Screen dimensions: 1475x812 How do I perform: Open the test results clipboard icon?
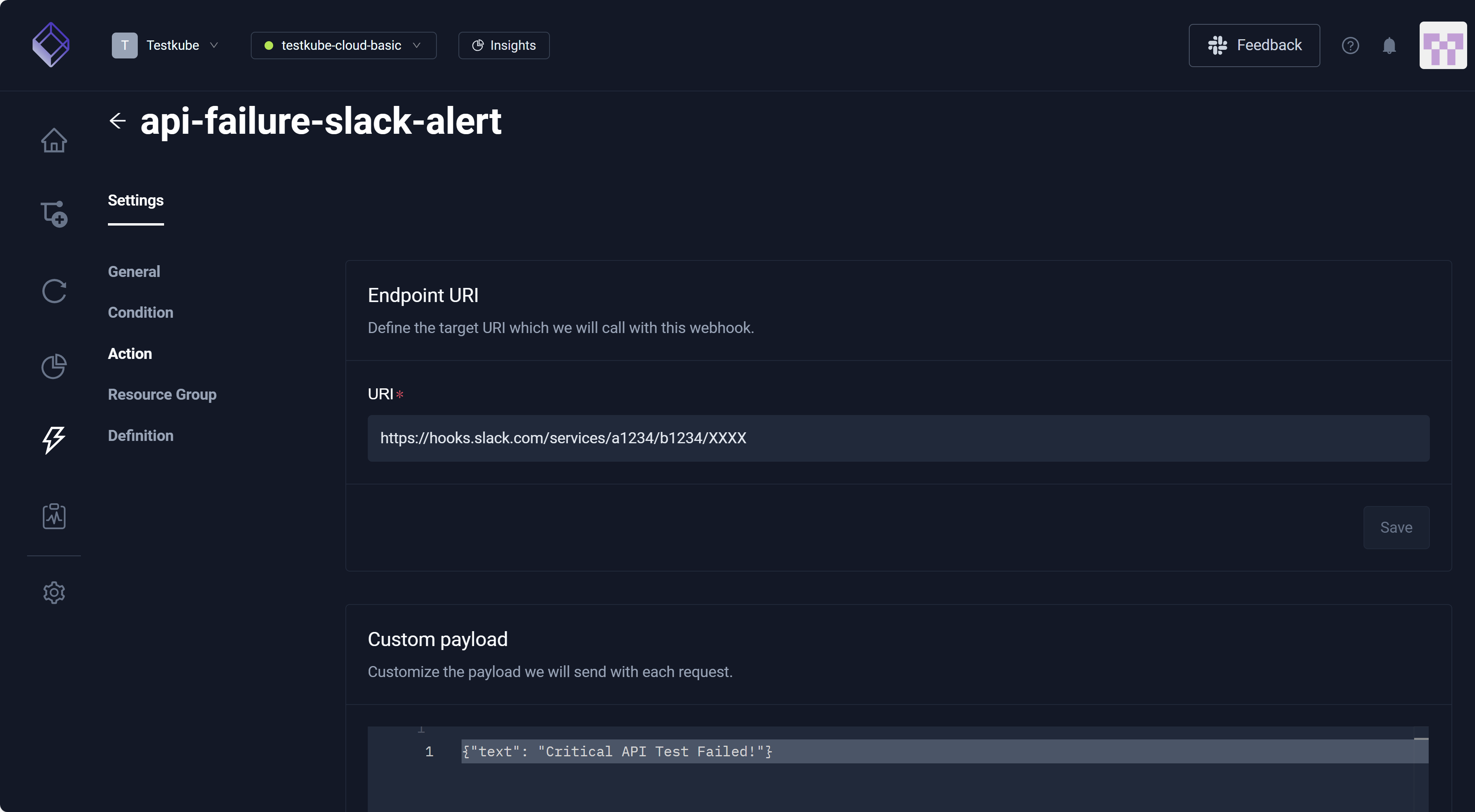pyautogui.click(x=54, y=515)
